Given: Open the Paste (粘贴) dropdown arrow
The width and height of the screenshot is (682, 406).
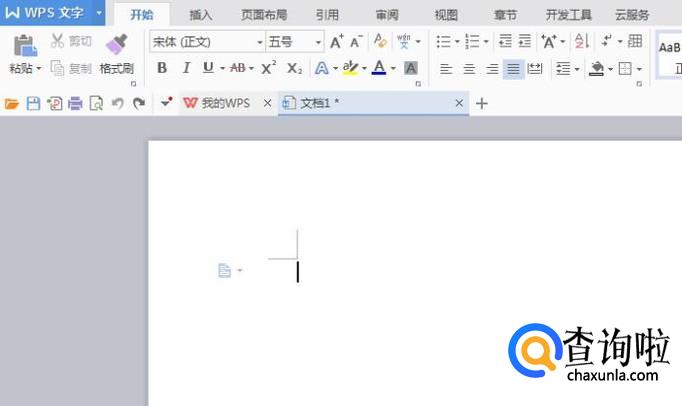Looking at the screenshot, I should tap(39, 68).
